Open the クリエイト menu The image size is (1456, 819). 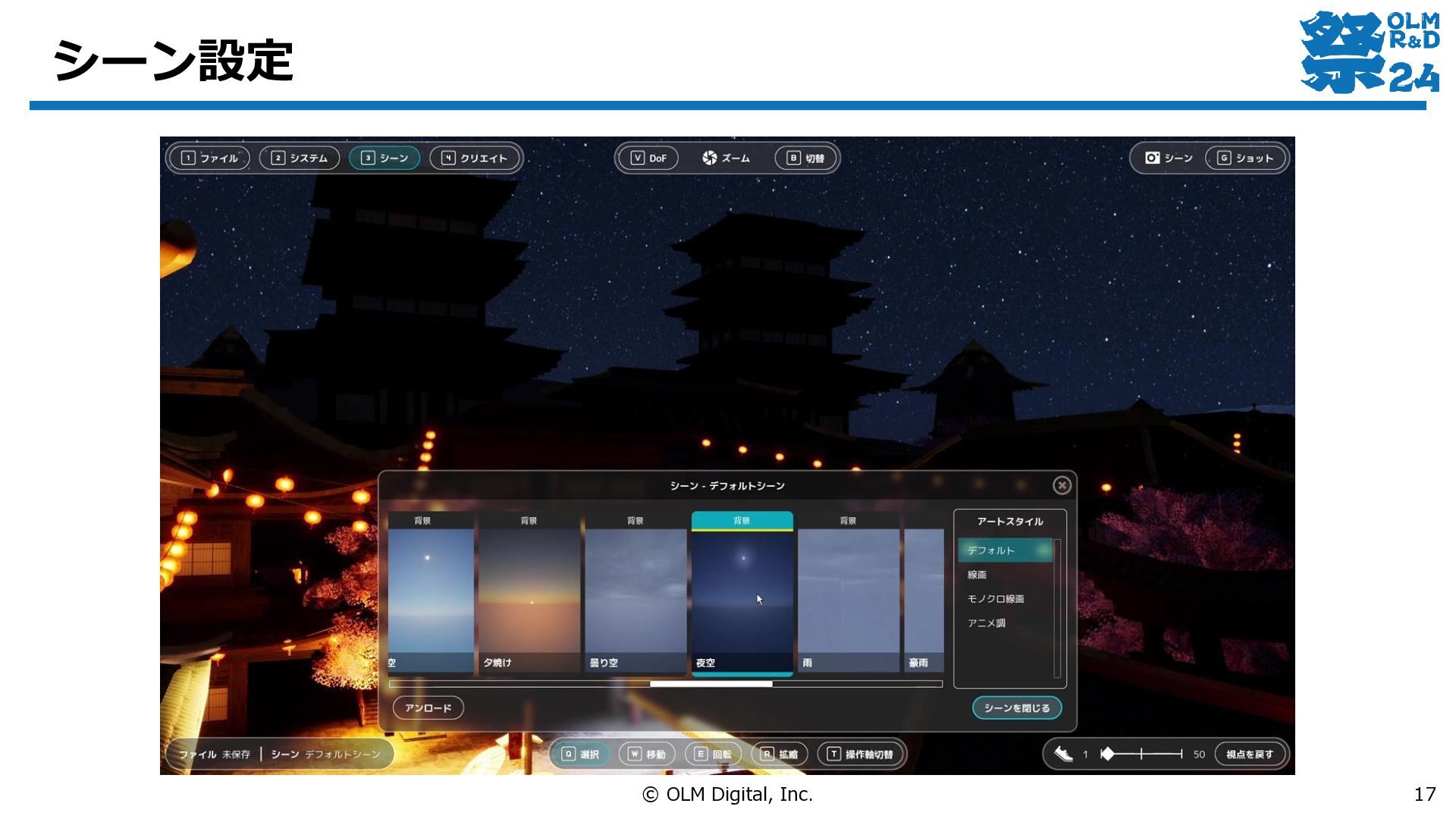click(x=475, y=158)
